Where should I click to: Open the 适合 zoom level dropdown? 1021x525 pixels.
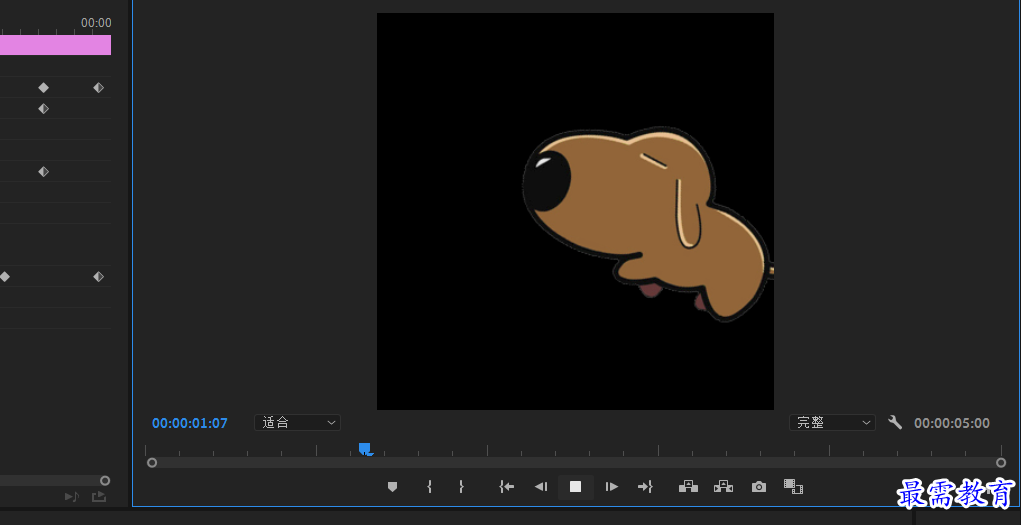click(x=297, y=423)
